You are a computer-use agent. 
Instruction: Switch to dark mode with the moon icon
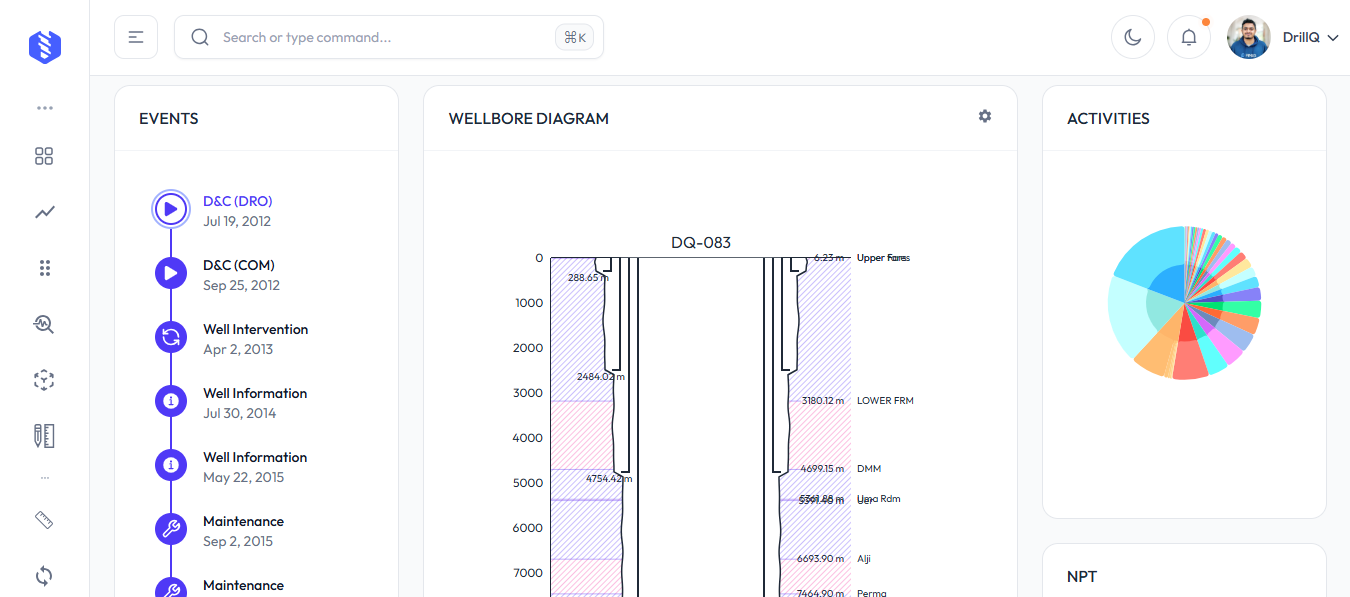pos(1133,37)
